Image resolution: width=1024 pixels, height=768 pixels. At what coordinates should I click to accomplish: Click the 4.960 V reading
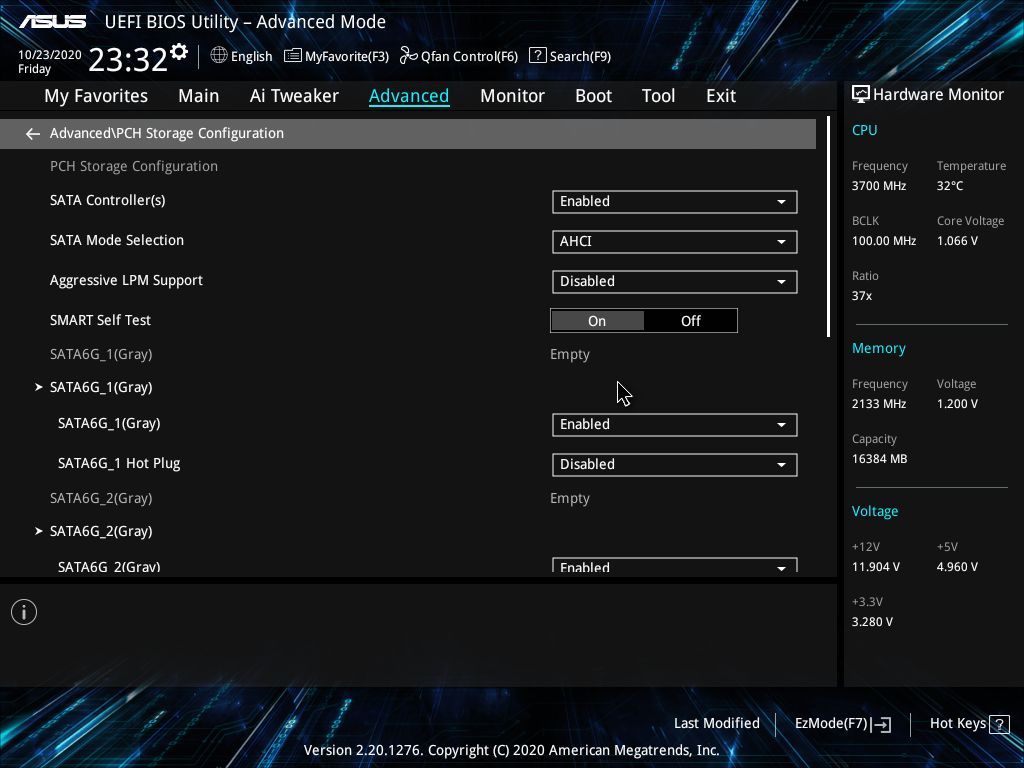[957, 567]
